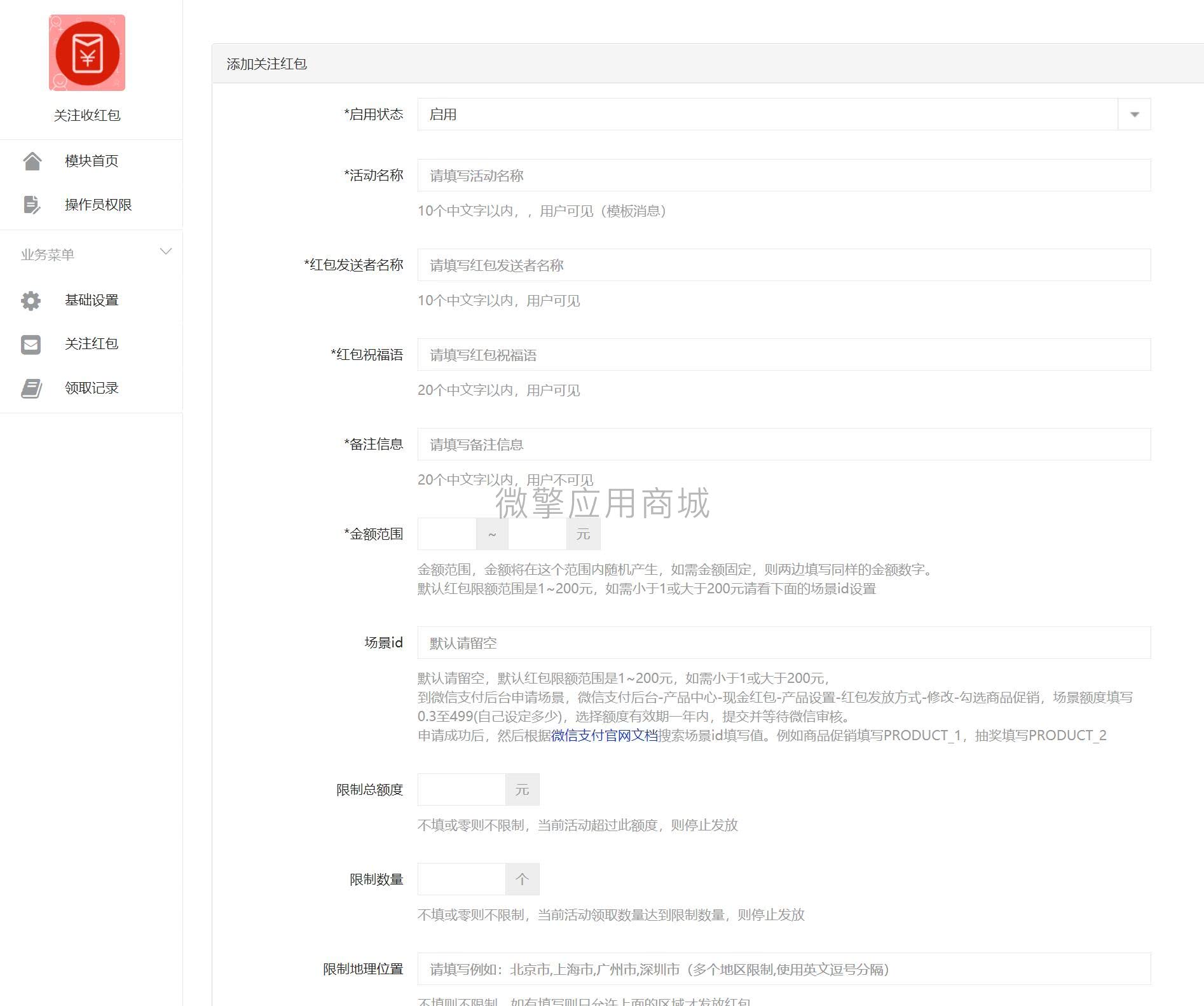The width and height of the screenshot is (1204, 1006).
Task: Focus the 限制地理位置 input field
Action: [784, 969]
